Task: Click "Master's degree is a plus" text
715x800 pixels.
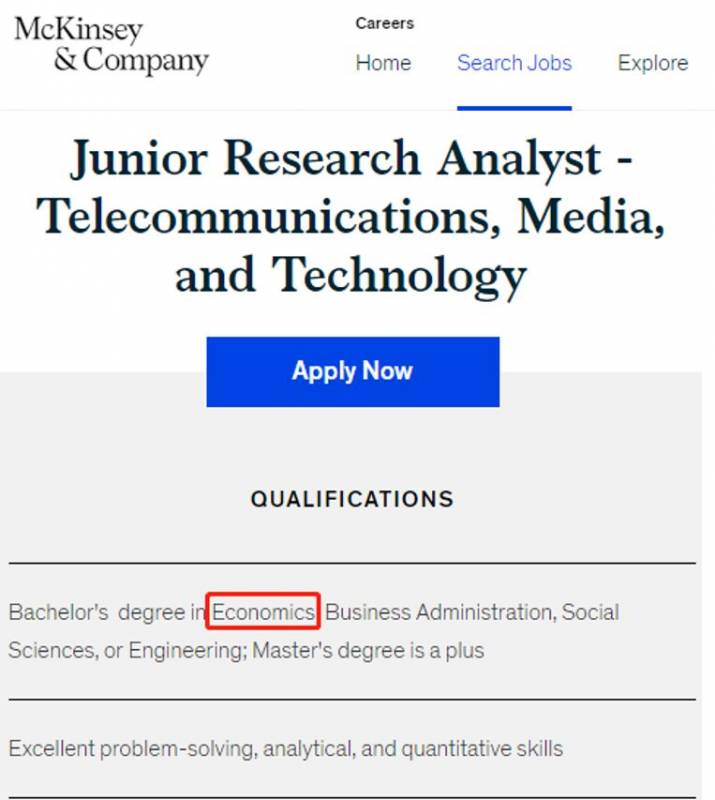Action: (x=368, y=650)
